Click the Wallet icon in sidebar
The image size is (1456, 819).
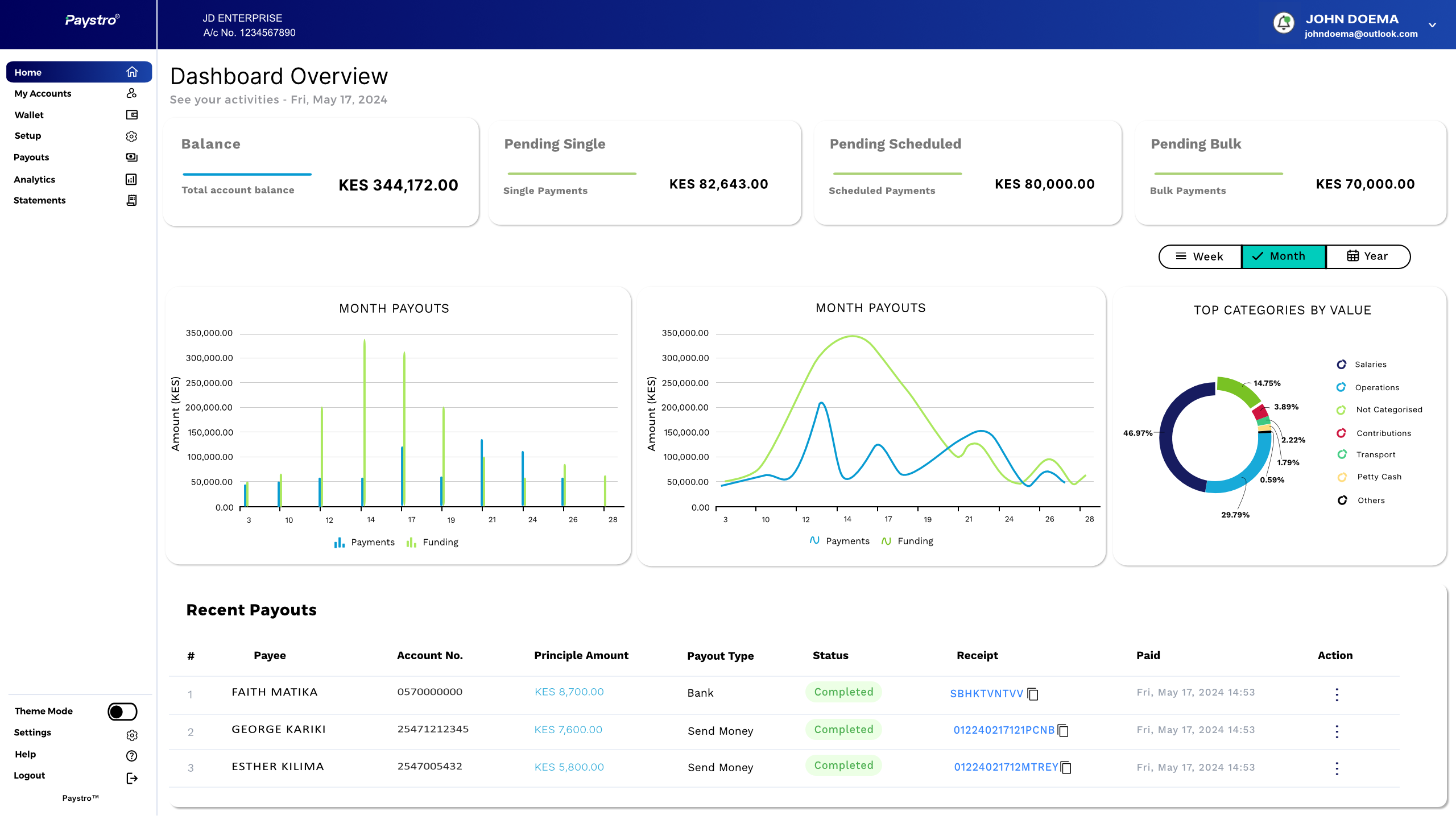(x=131, y=115)
